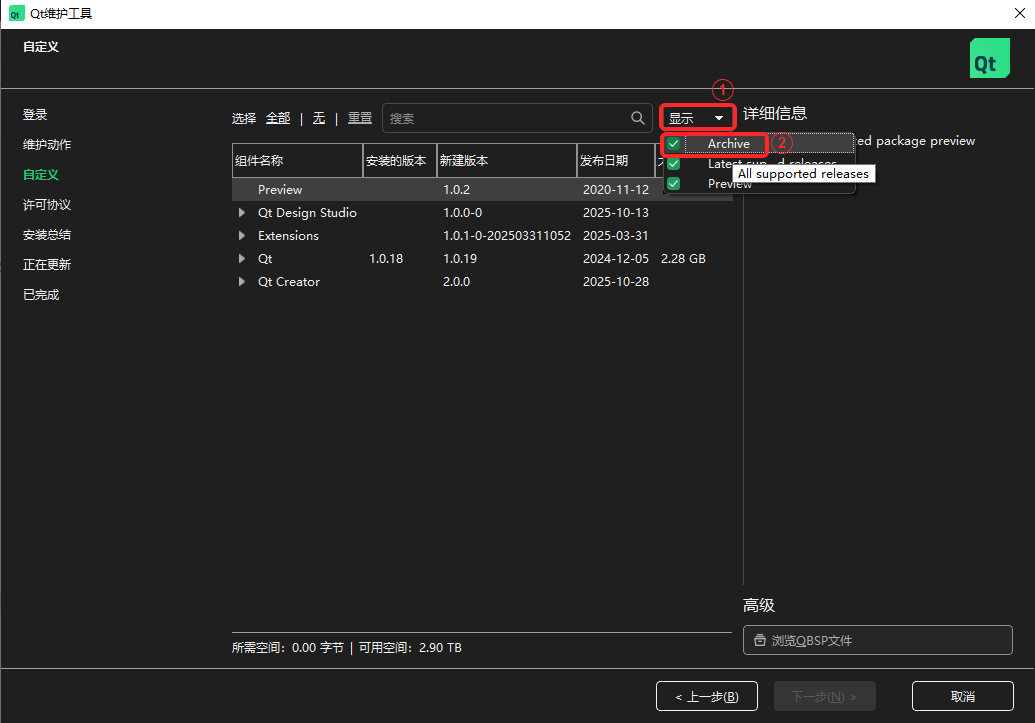
Task: Click the 新建版本 column header
Action: 506,160
